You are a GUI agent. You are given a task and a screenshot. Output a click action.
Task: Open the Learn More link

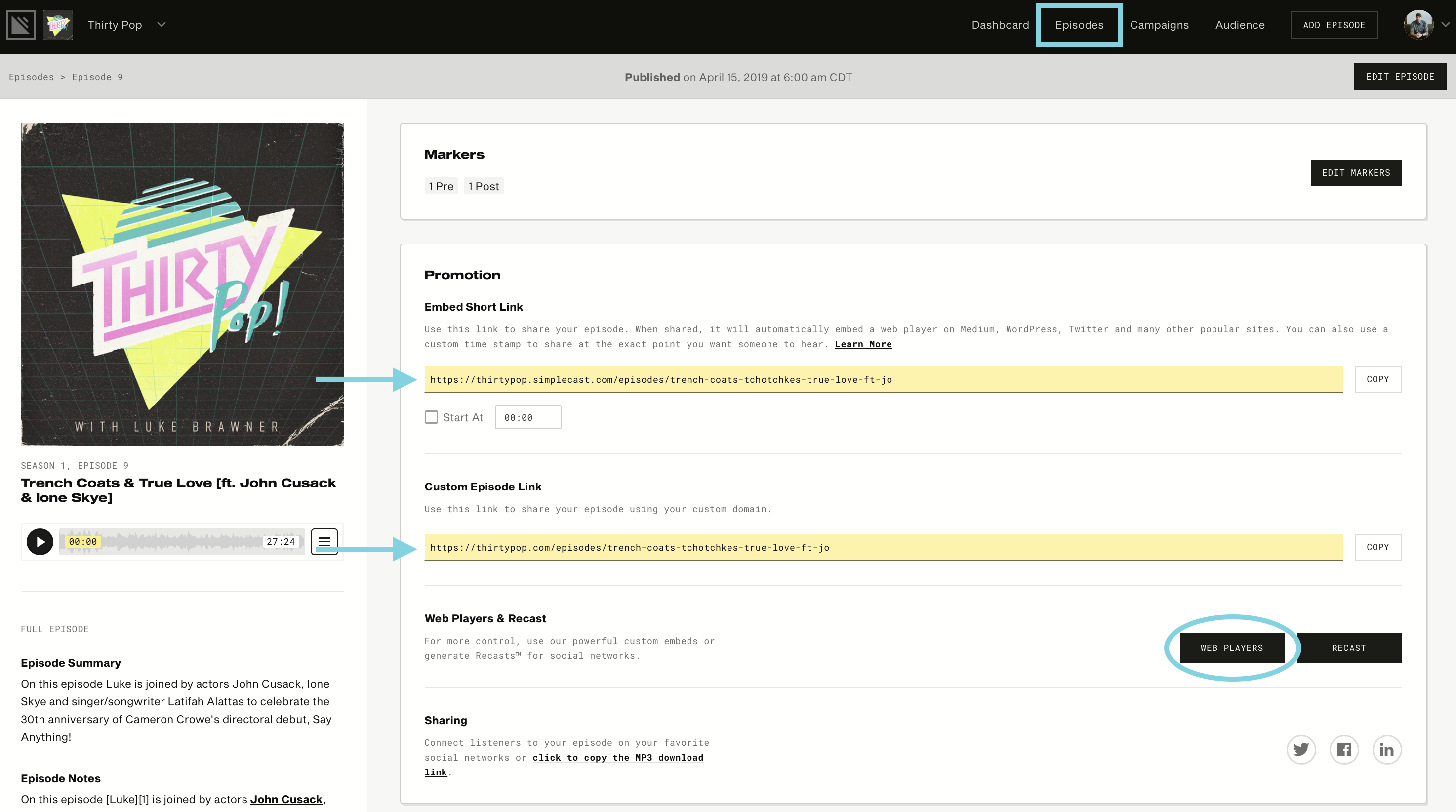863,344
